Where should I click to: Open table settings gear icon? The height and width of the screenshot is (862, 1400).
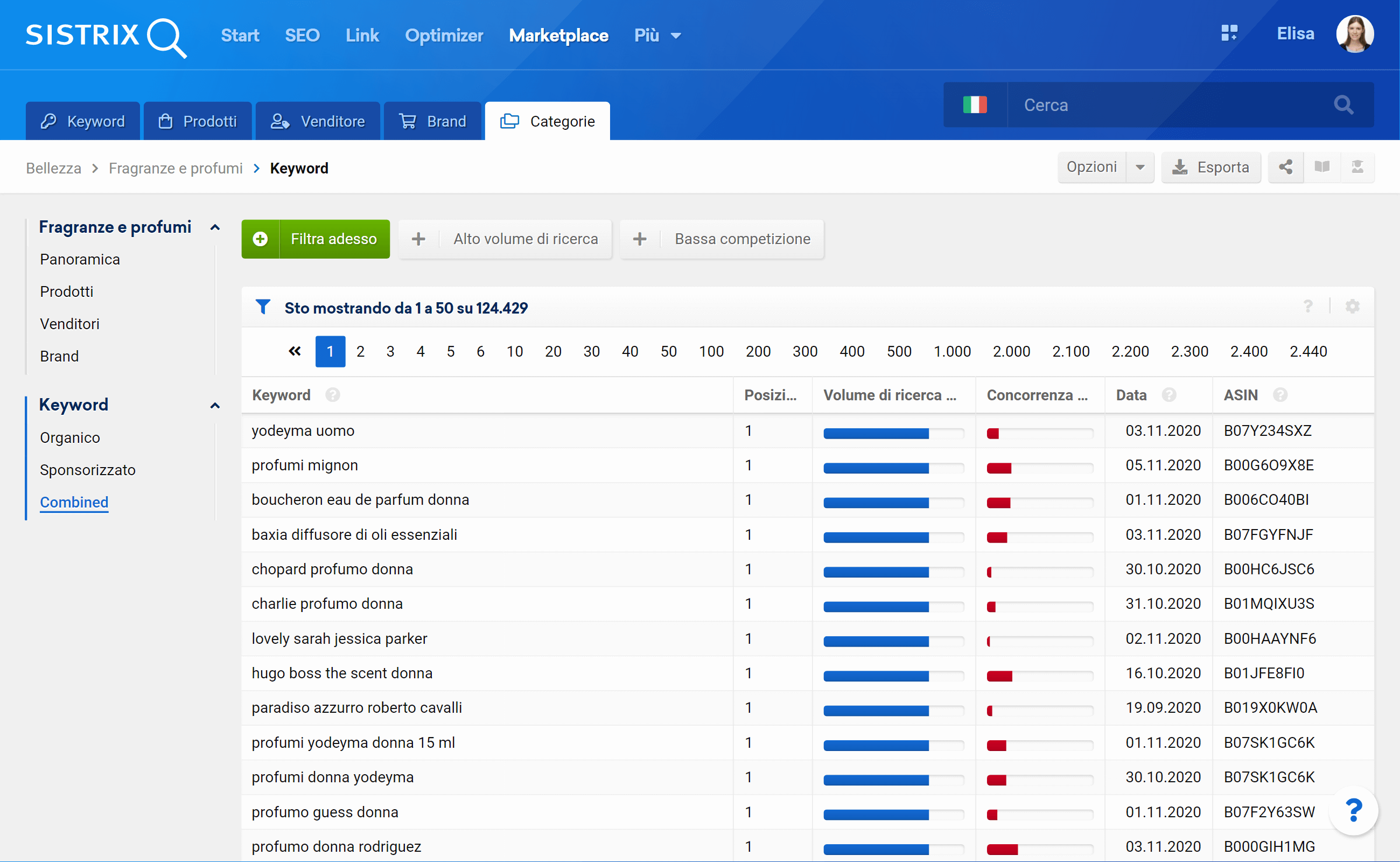click(x=1352, y=307)
